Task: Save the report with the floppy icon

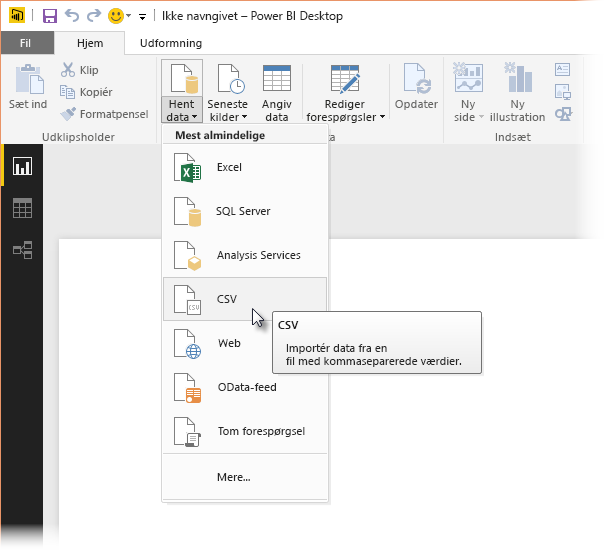Action: (50, 16)
